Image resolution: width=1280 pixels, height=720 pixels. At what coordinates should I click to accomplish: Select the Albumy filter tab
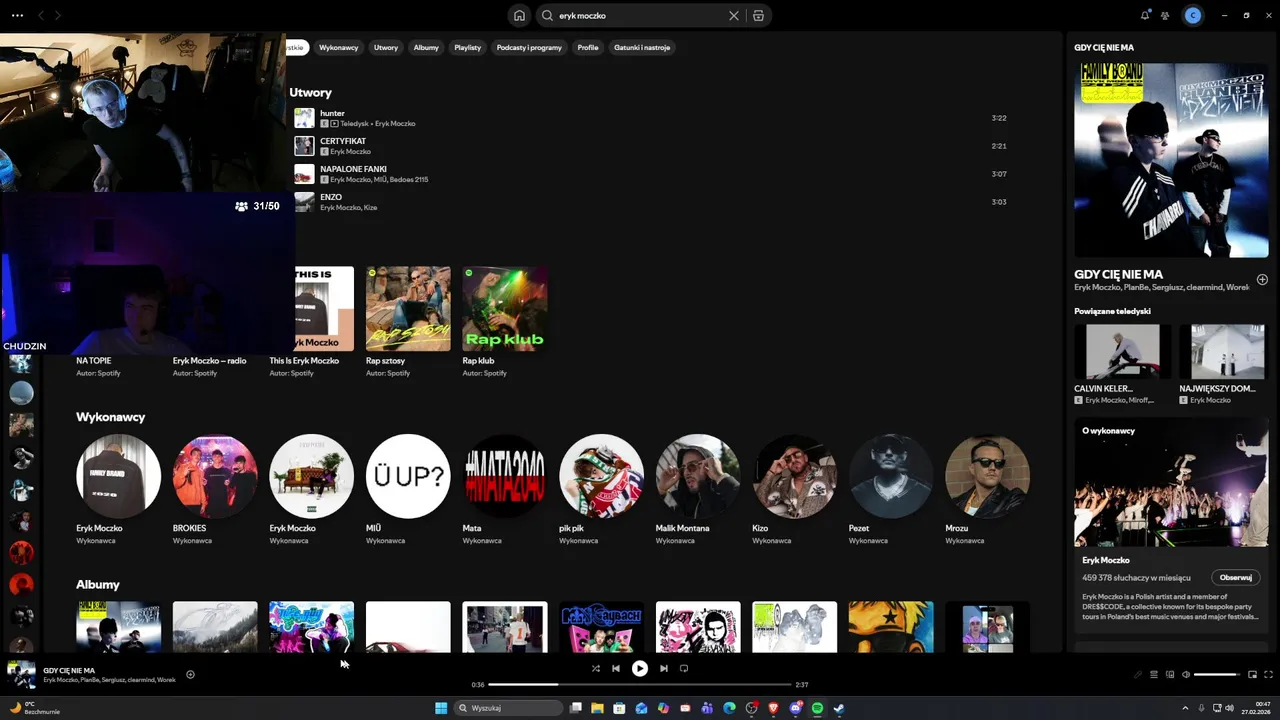[426, 47]
